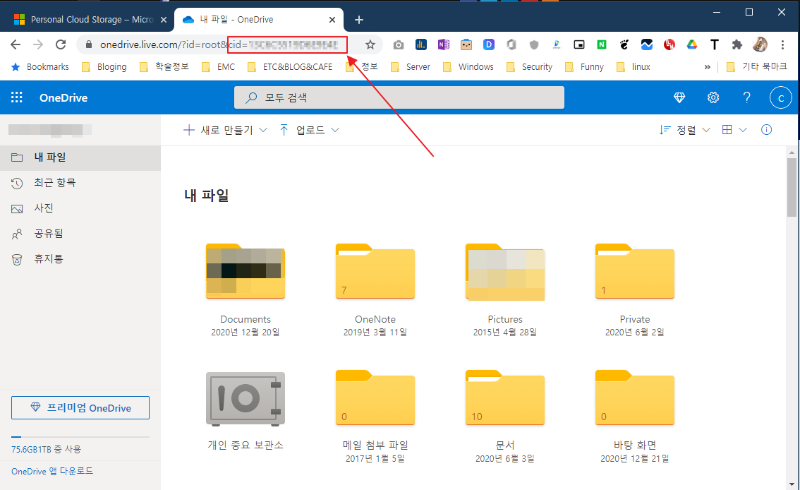Open OneDrive settings gear
Viewport: 800px width, 490px height.
click(713, 97)
